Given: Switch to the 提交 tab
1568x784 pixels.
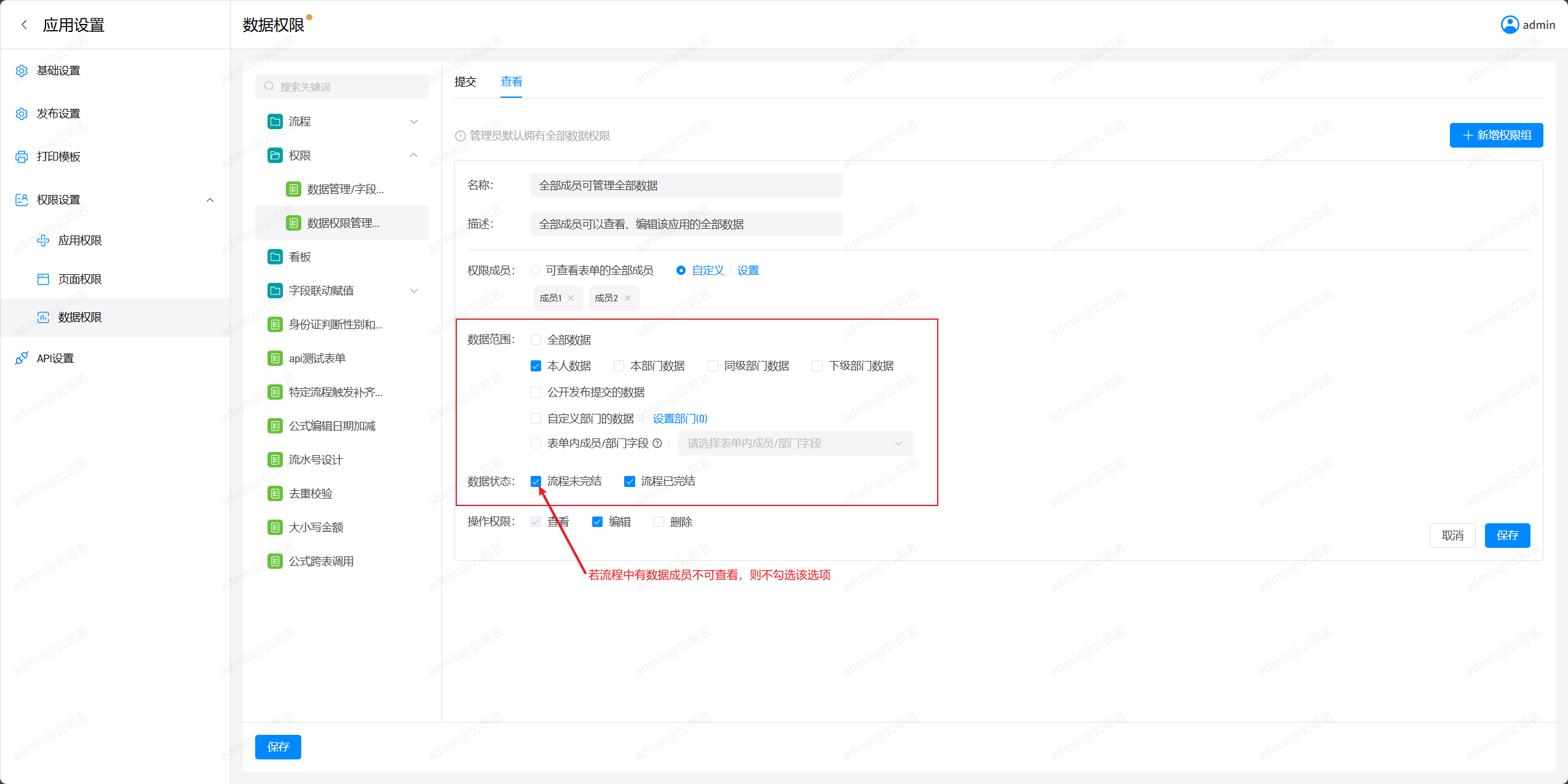Looking at the screenshot, I should click(465, 82).
